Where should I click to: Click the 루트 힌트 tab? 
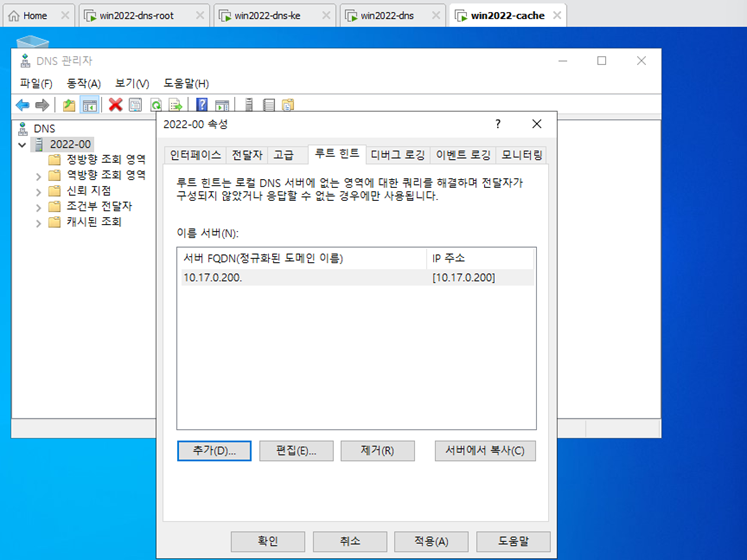337,154
